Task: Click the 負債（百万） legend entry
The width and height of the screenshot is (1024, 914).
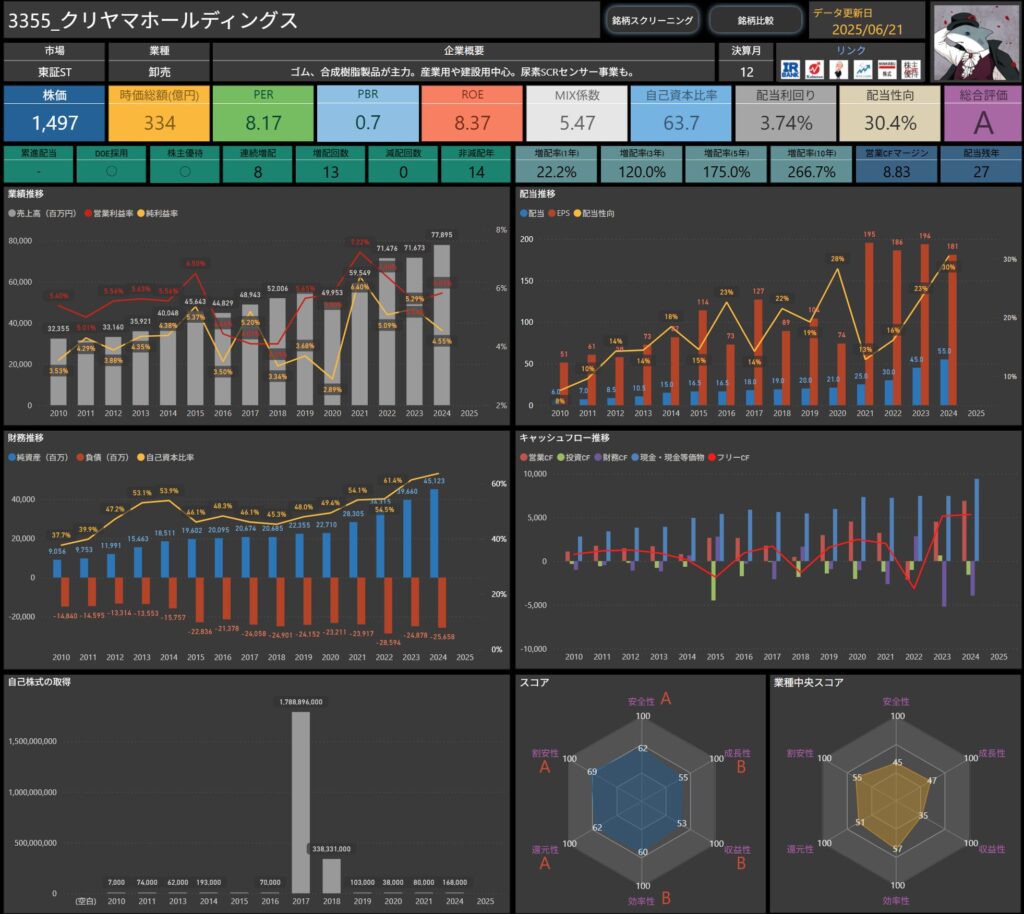Action: pyautogui.click(x=103, y=458)
